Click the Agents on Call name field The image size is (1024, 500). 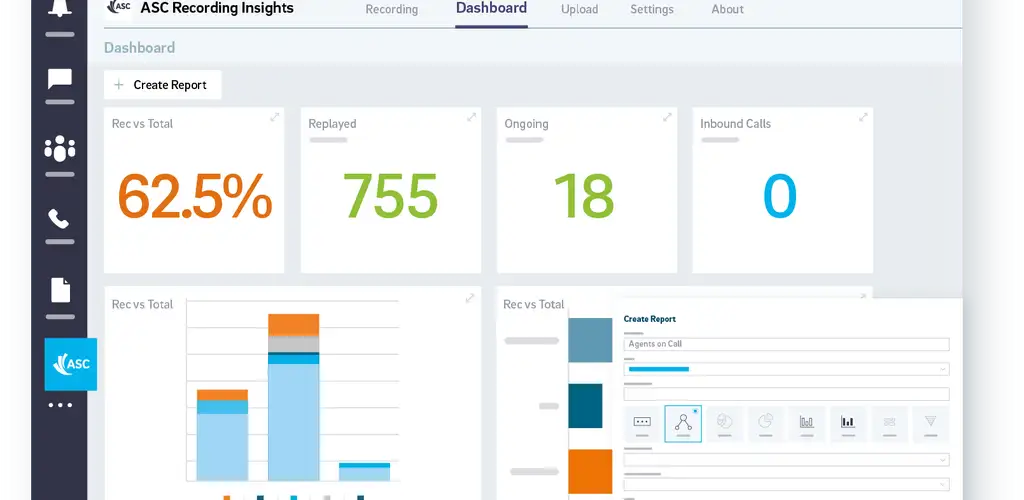(x=786, y=344)
